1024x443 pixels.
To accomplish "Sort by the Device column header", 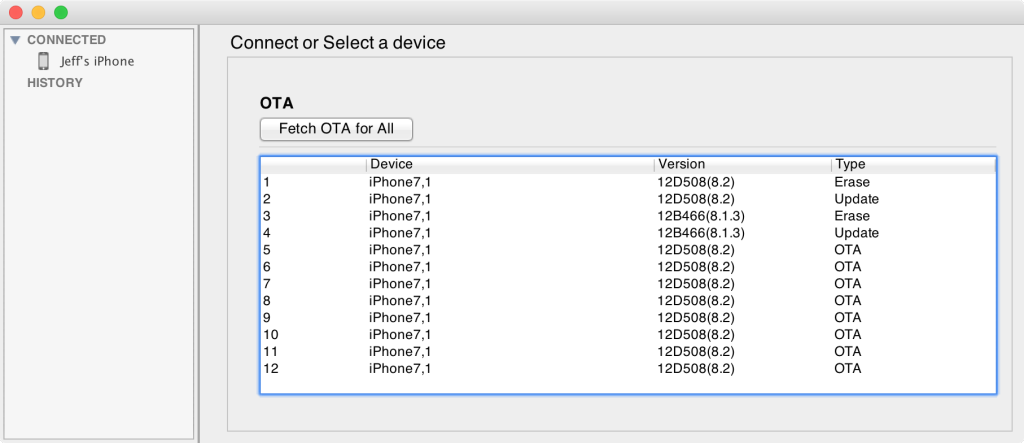I will pyautogui.click(x=391, y=164).
